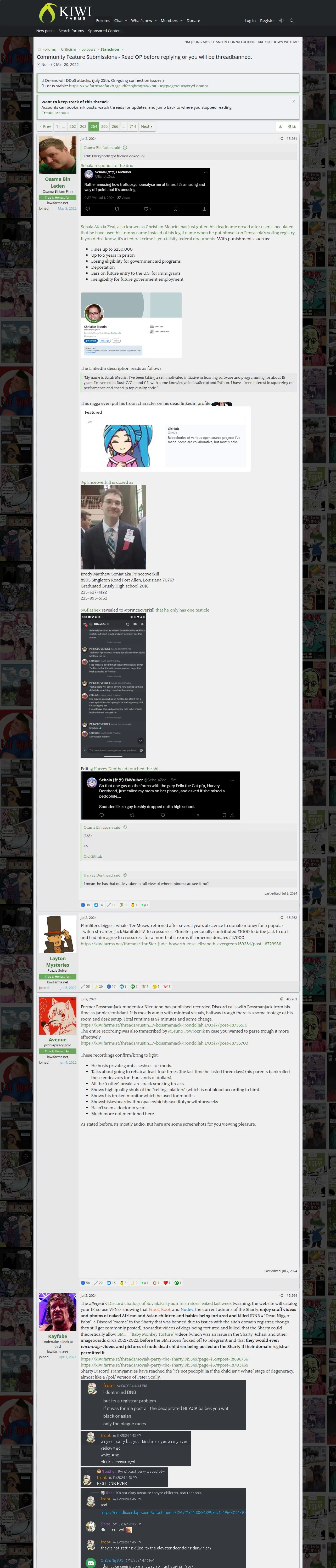Dismiss the 'keep track of this thread' notice
336x1568 pixels.
pyautogui.click(x=293, y=101)
